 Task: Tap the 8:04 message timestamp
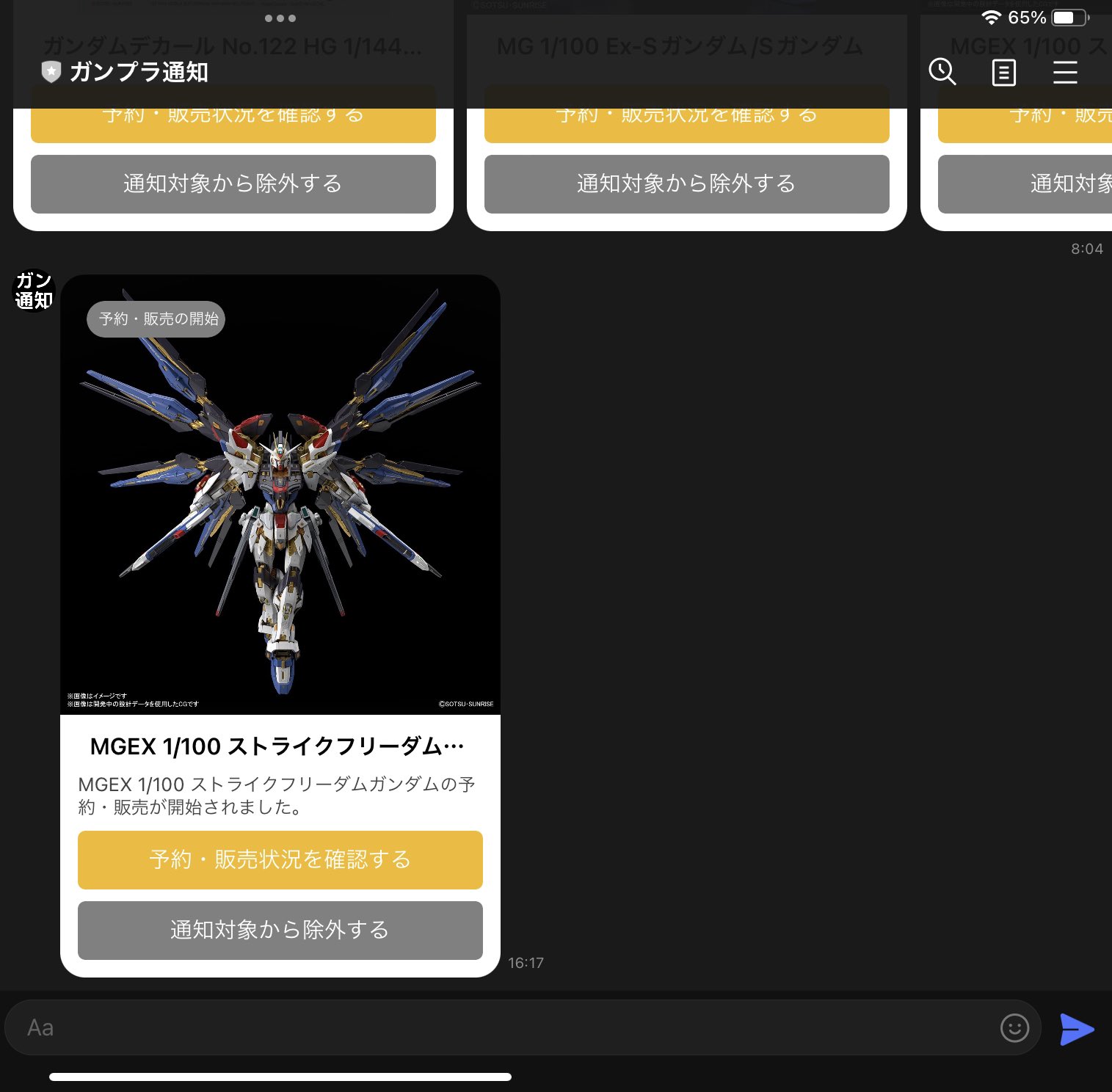click(1087, 249)
